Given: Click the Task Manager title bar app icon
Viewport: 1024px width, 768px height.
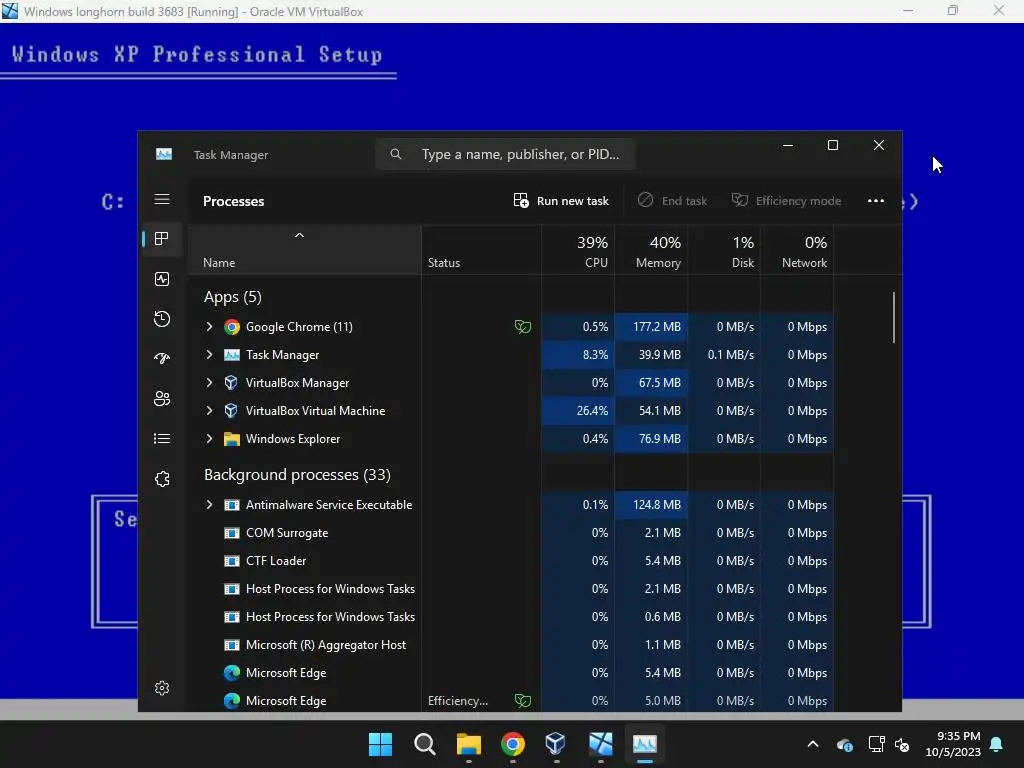Looking at the screenshot, I should [x=164, y=154].
